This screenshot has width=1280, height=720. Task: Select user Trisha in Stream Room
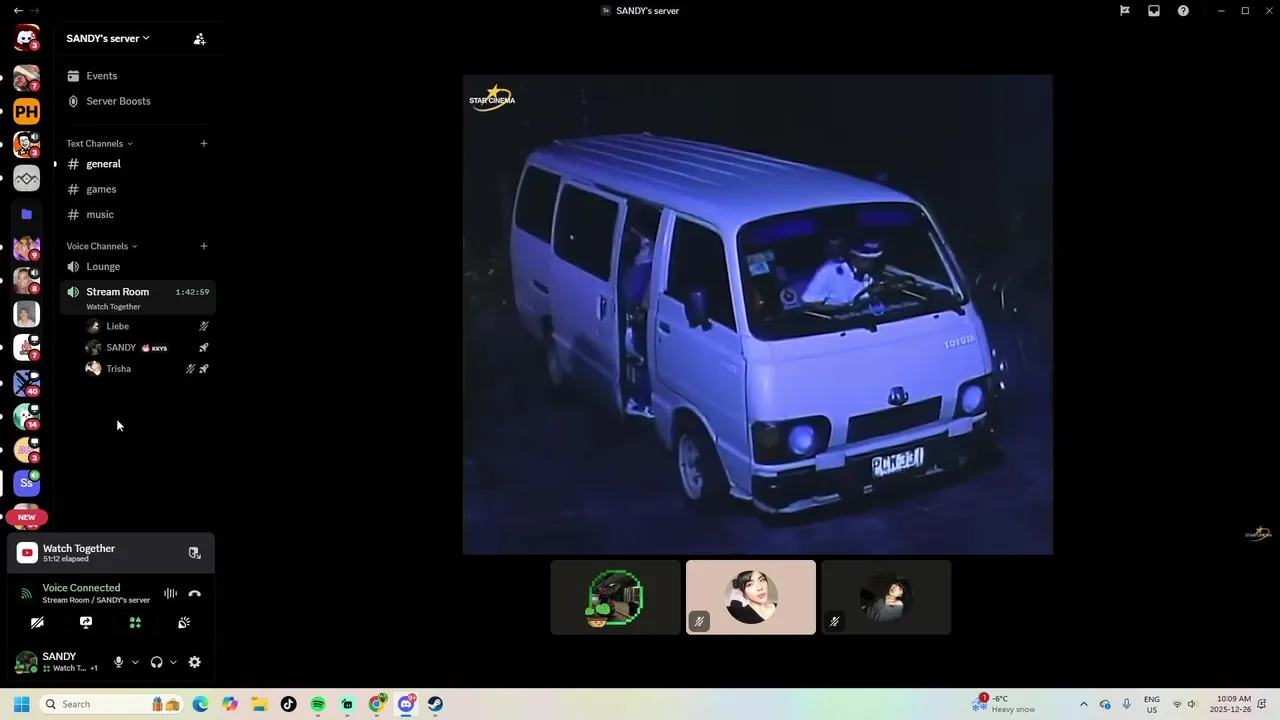pyautogui.click(x=148, y=369)
